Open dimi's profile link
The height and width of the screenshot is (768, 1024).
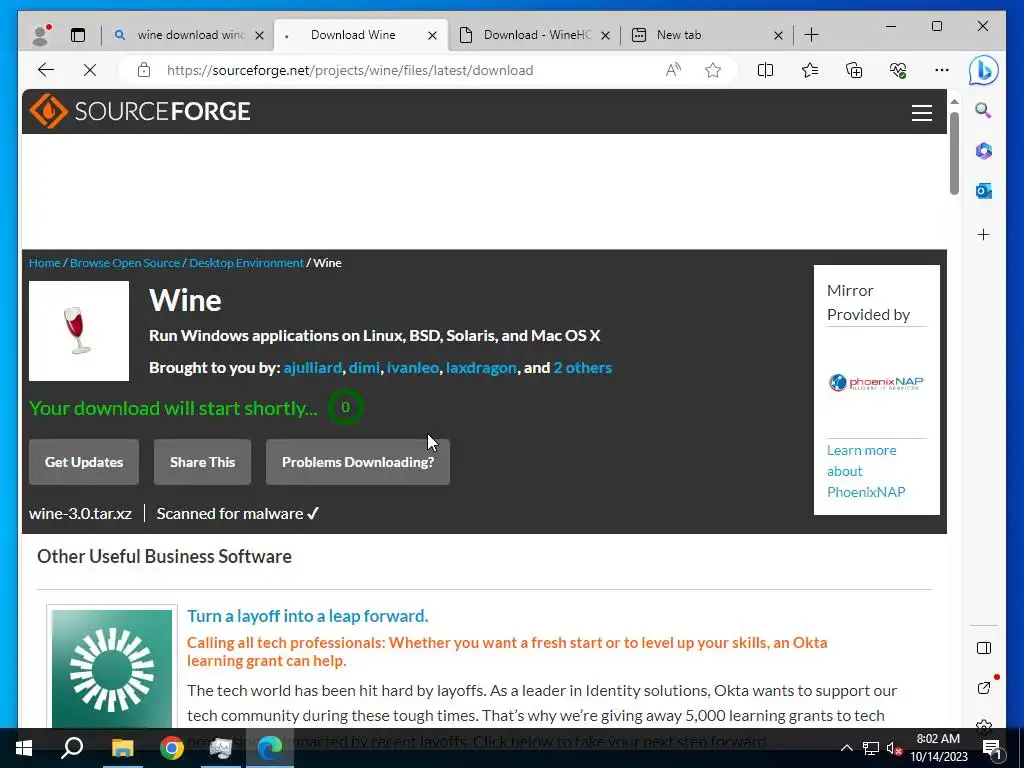coord(364,368)
